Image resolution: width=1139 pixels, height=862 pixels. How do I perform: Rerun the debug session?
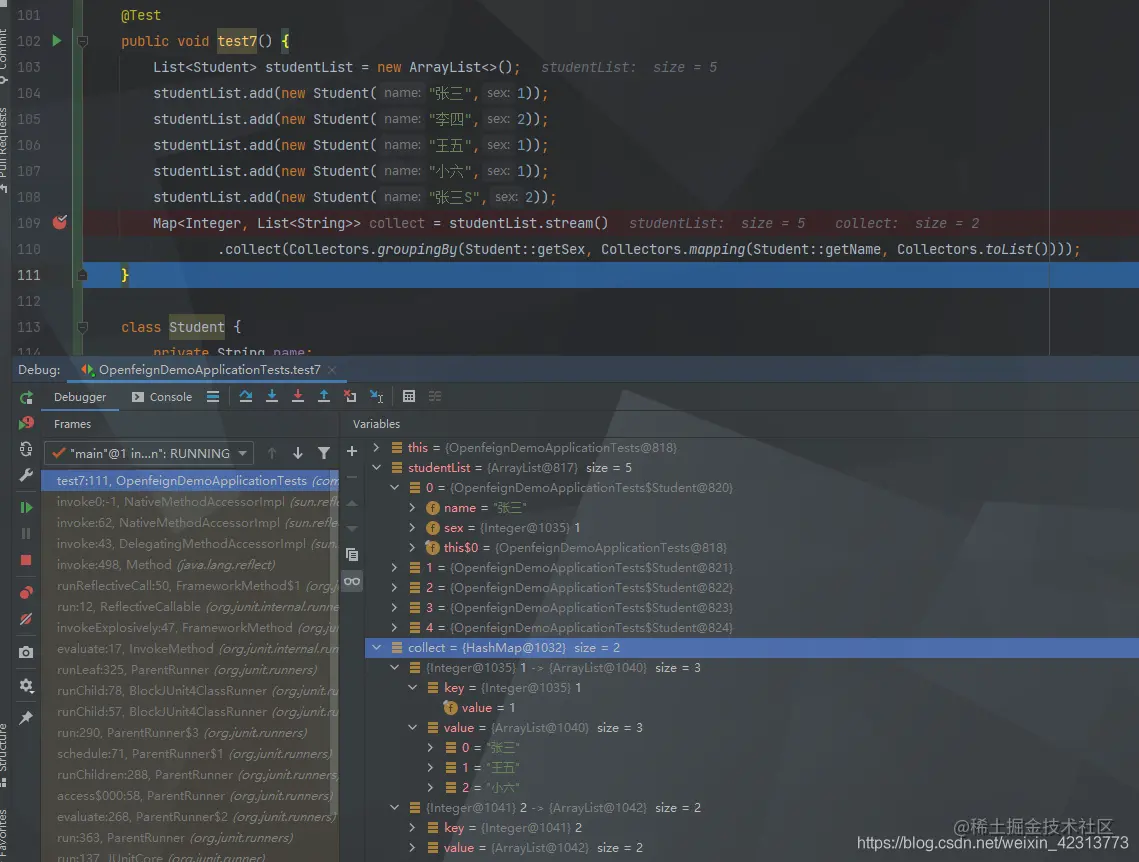(x=26, y=397)
